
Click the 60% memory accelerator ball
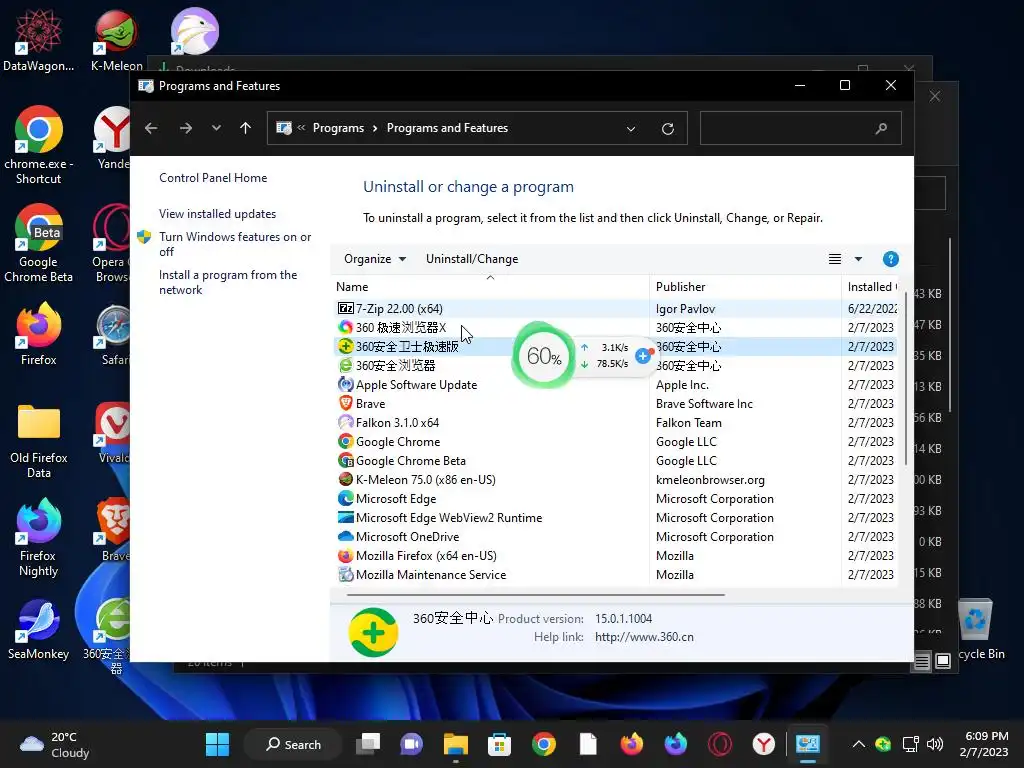[543, 355]
